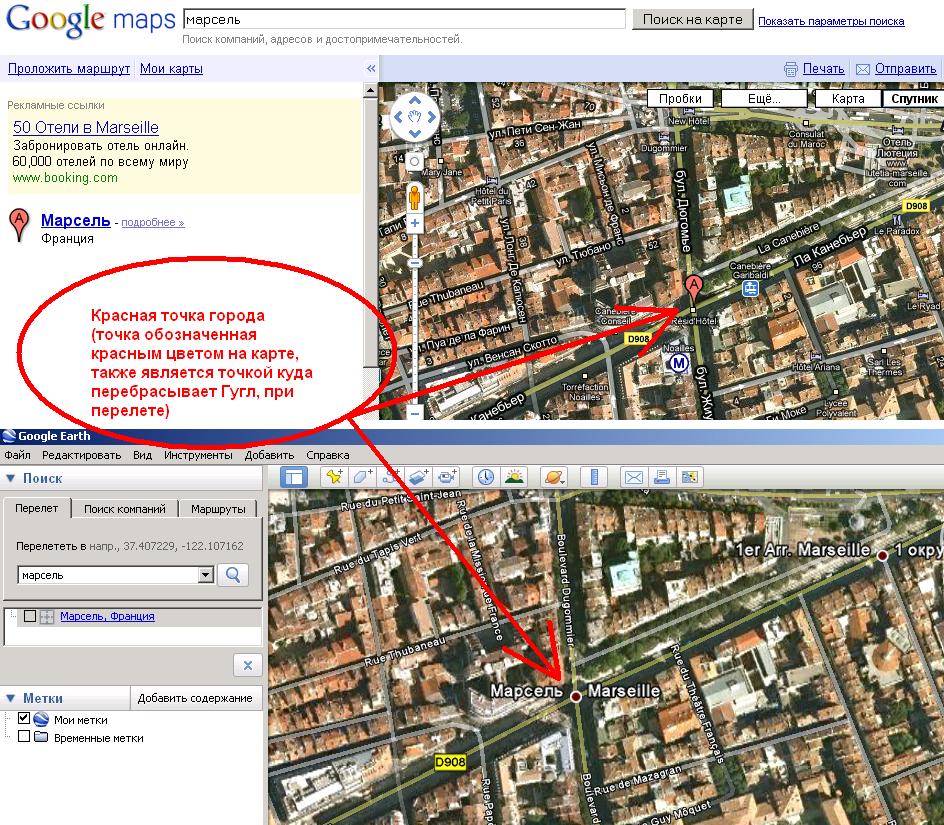This screenshot has height=825, width=944.
Task: Open the Редактировать menu
Action: [x=81, y=455]
